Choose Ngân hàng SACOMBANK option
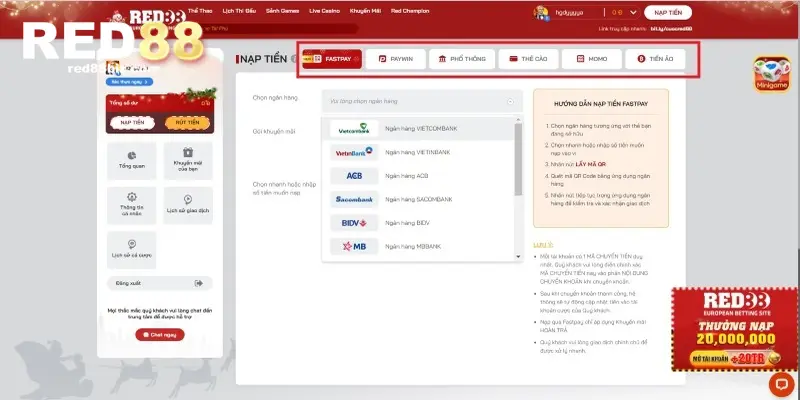The height and width of the screenshot is (400, 800). tap(420, 199)
